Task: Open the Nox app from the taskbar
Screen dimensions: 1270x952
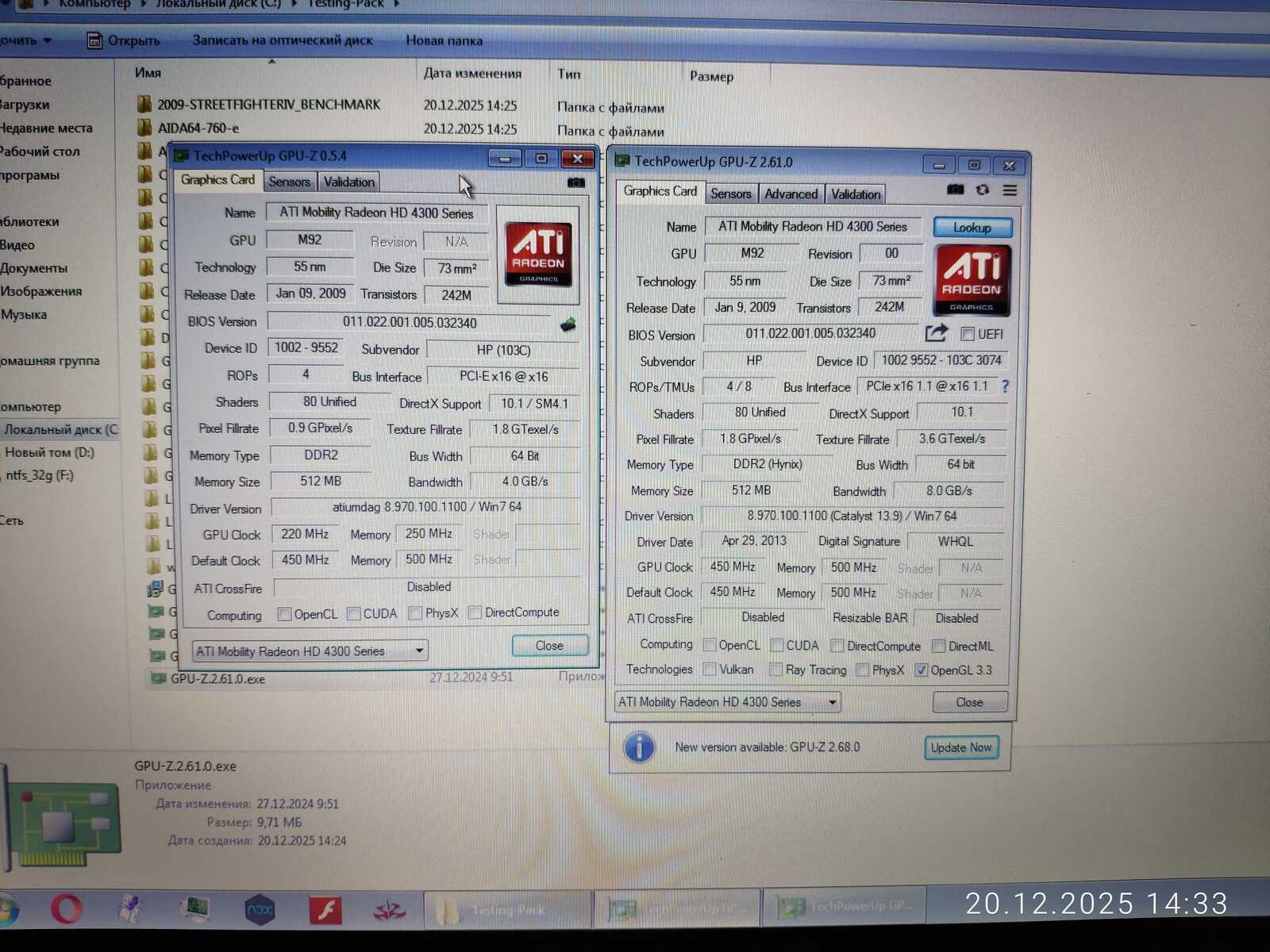Action: [260, 910]
